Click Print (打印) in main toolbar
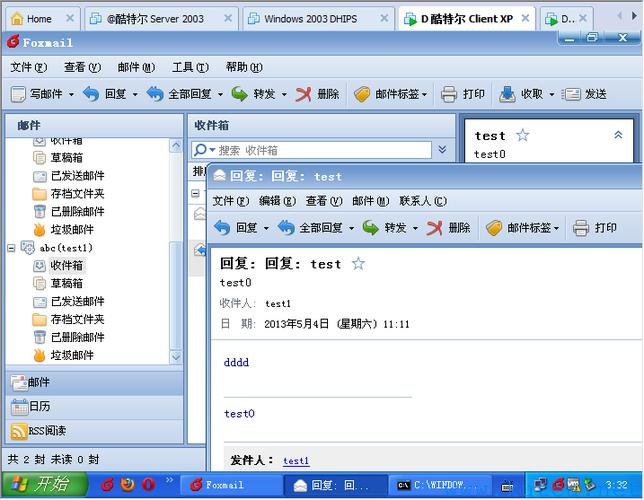The height and width of the screenshot is (500, 644). [x=463, y=94]
